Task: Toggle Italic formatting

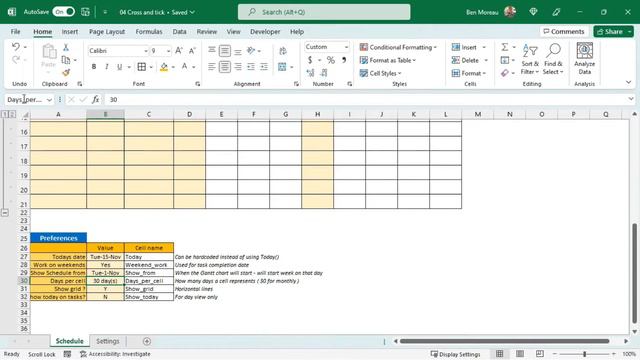Action: pos(107,67)
